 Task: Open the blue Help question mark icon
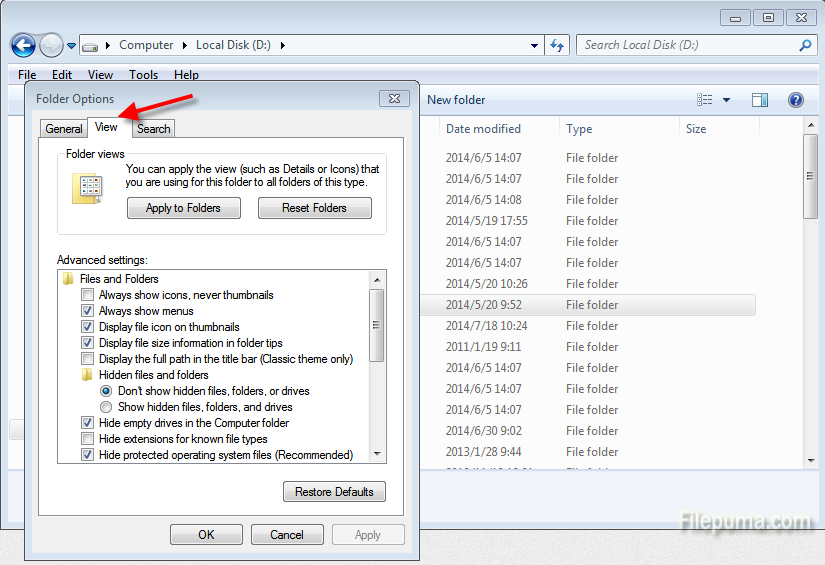pos(796,100)
